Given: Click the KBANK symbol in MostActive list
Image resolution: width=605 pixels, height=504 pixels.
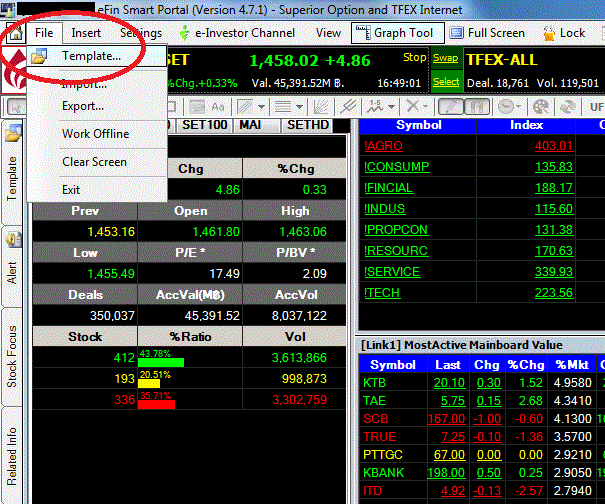Looking at the screenshot, I should click(x=384, y=473).
